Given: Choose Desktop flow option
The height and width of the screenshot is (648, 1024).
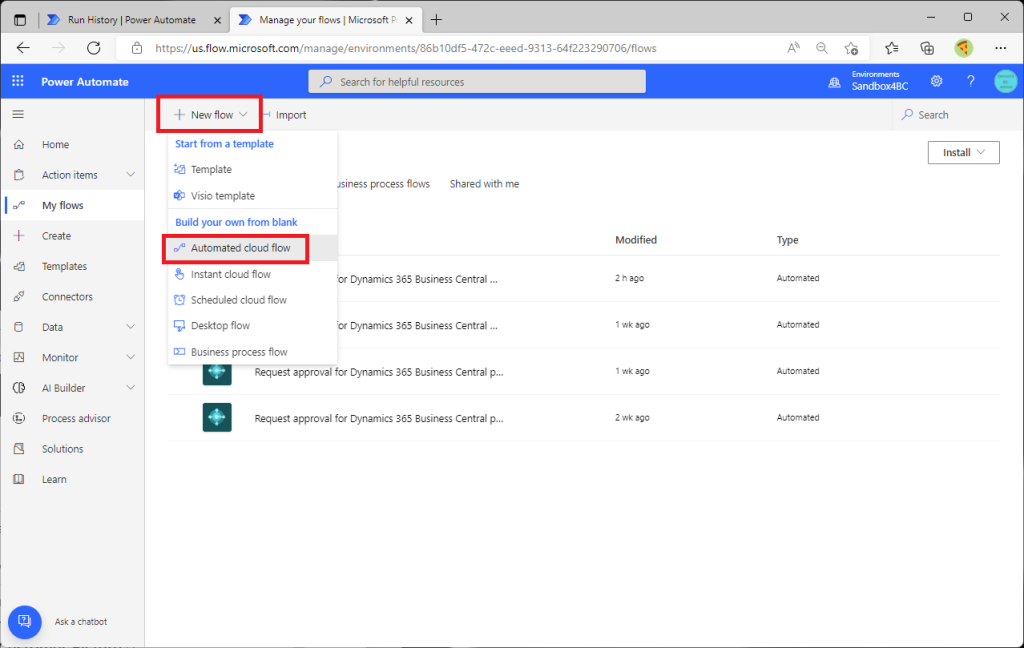Looking at the screenshot, I should click(x=253, y=325).
